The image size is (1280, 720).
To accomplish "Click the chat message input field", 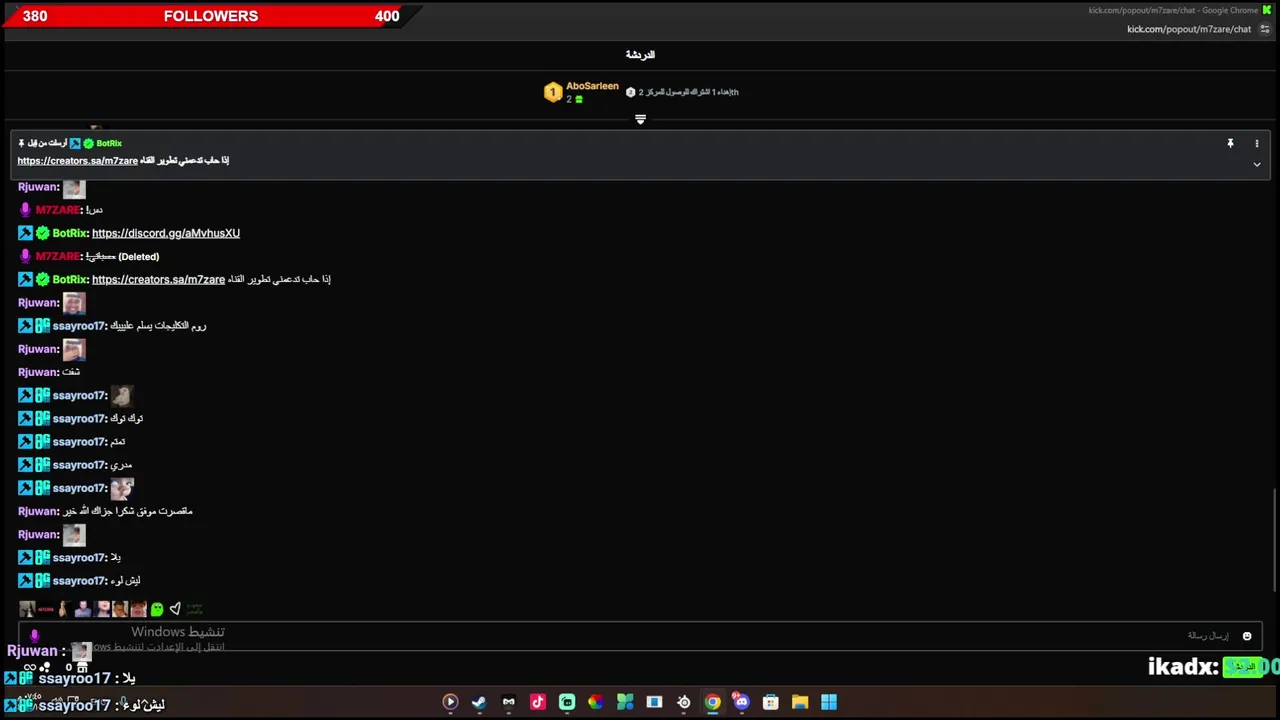I will pyautogui.click(x=640, y=636).
